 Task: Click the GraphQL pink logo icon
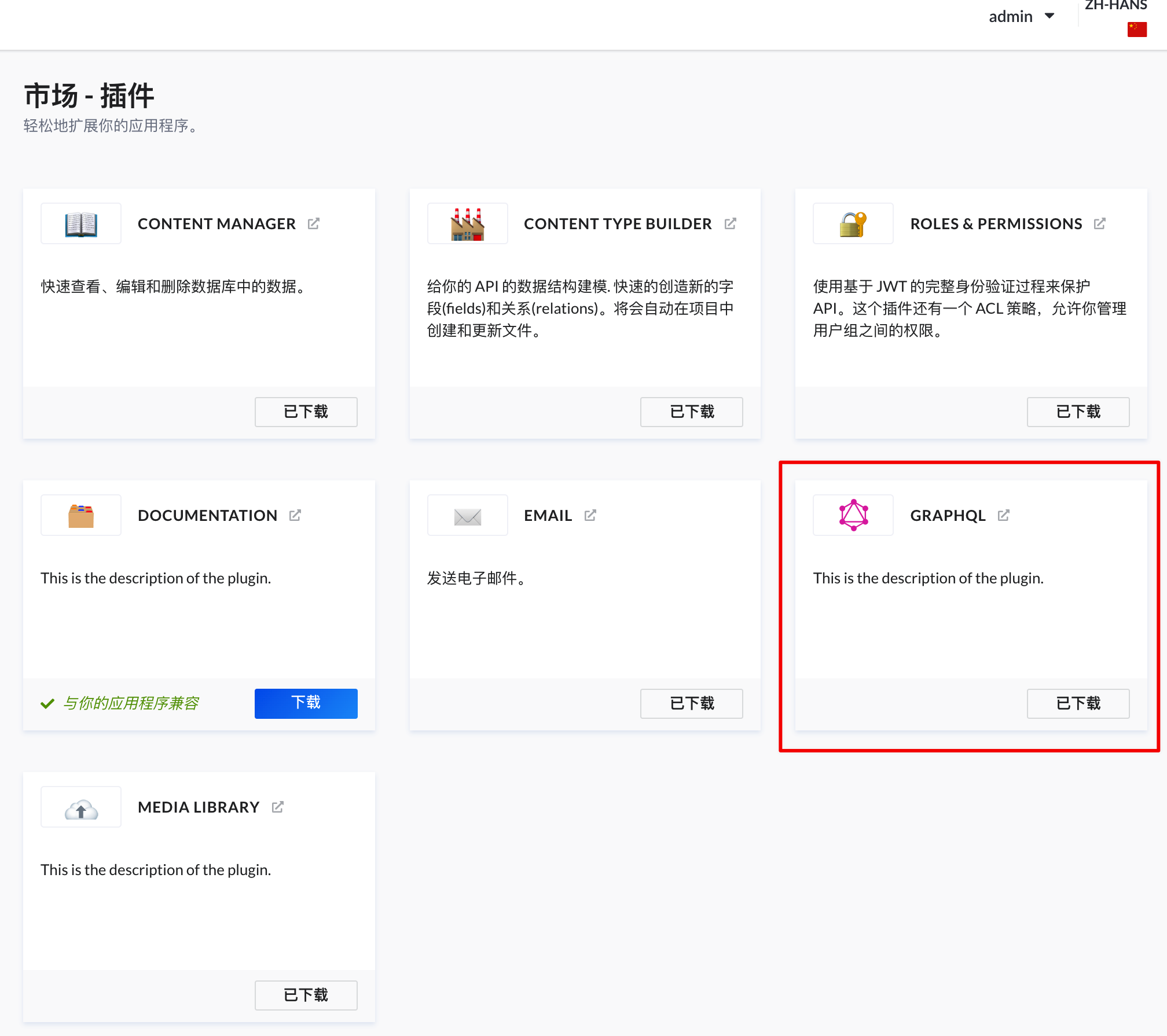(x=853, y=515)
